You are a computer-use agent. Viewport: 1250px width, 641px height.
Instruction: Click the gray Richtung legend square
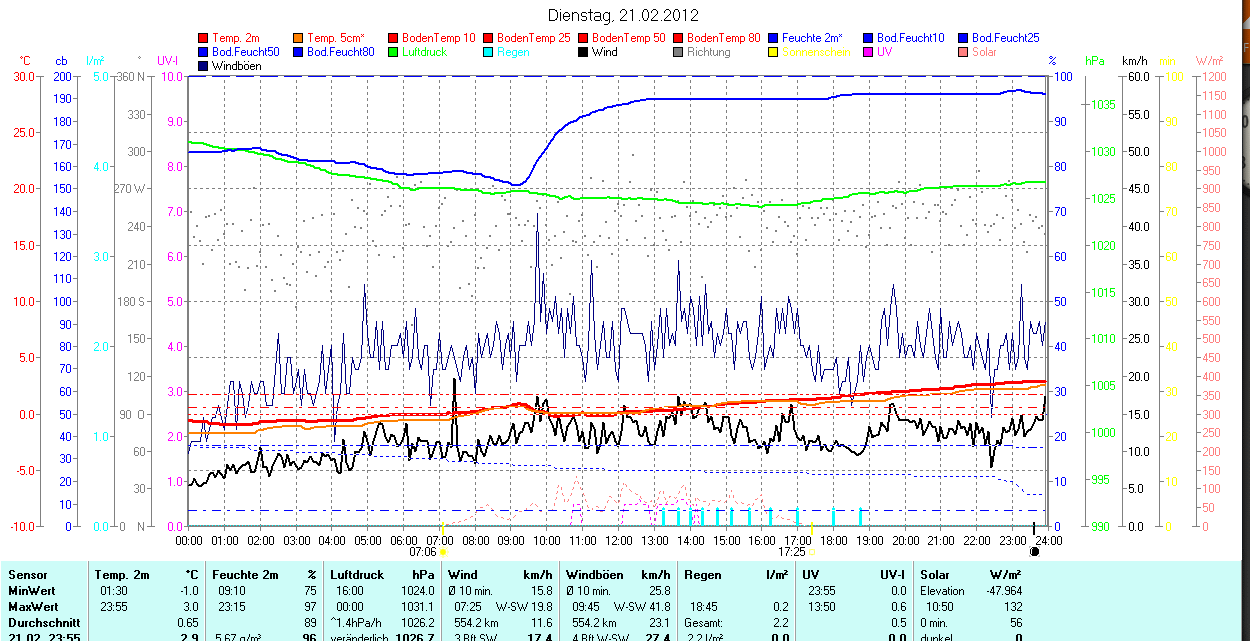point(679,52)
